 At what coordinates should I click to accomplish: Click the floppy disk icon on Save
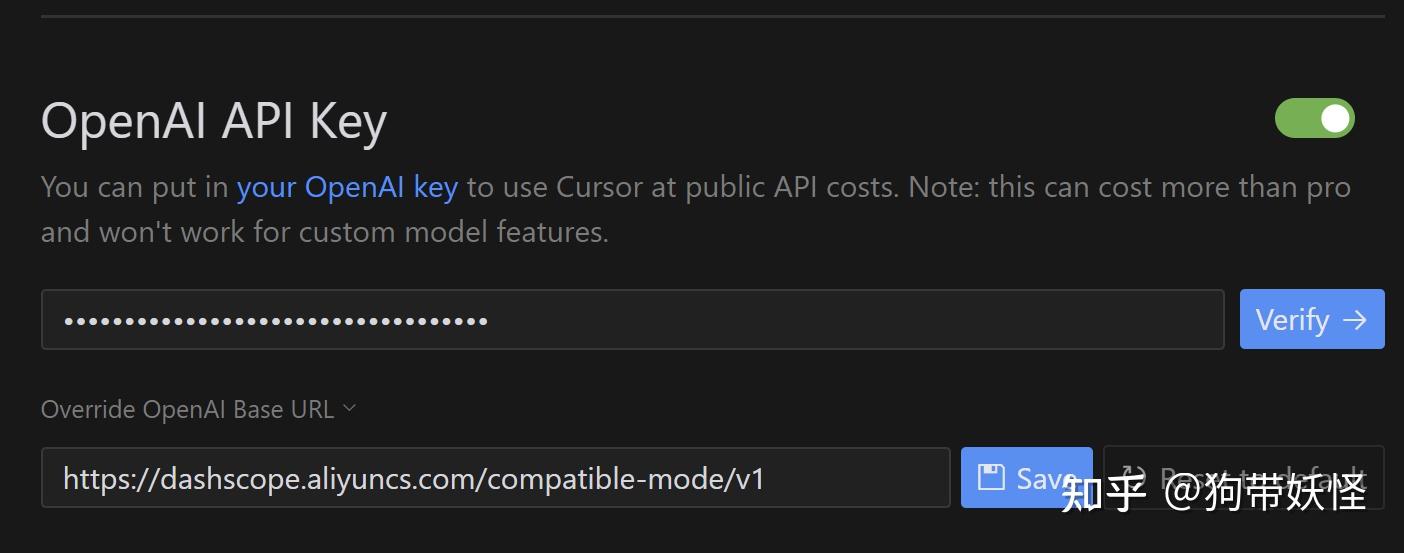990,477
